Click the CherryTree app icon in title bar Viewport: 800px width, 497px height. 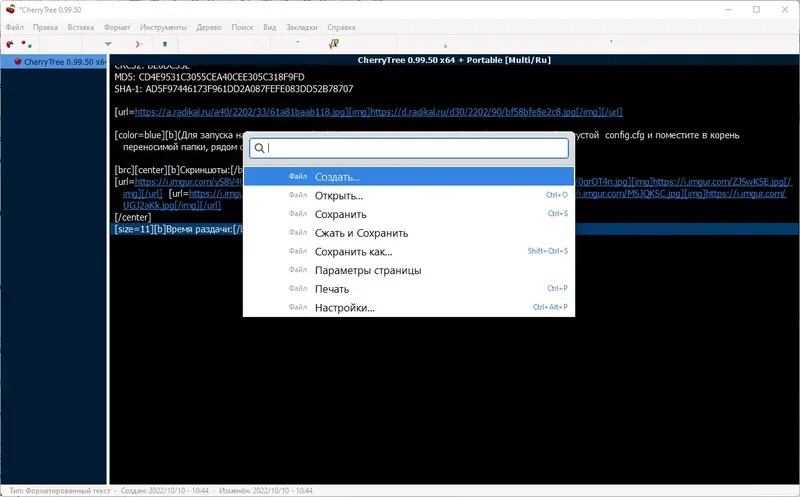pyautogui.click(x=10, y=9)
